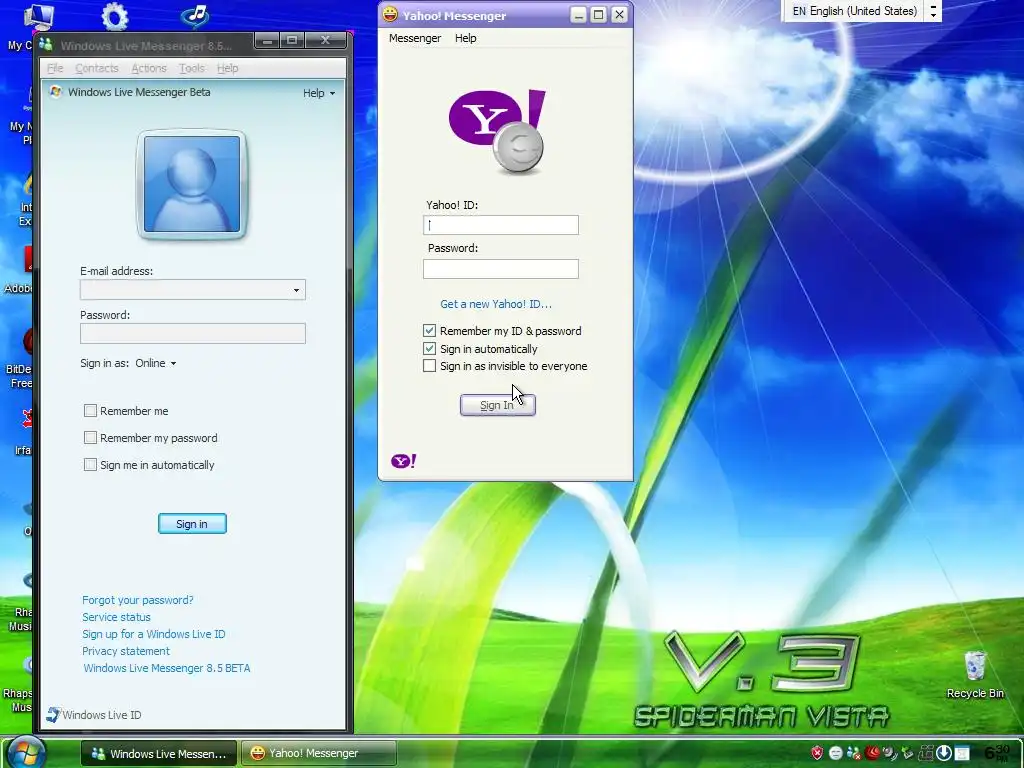Enable Sign me in automatically checkbox

[90, 464]
